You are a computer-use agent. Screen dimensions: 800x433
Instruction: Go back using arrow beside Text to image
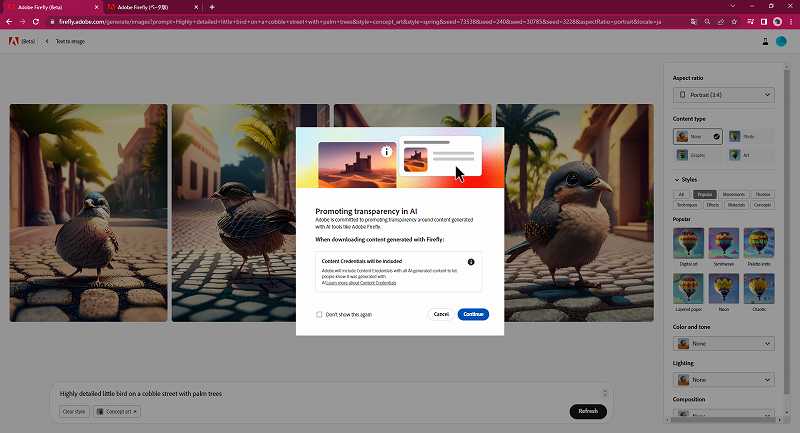(x=46, y=41)
